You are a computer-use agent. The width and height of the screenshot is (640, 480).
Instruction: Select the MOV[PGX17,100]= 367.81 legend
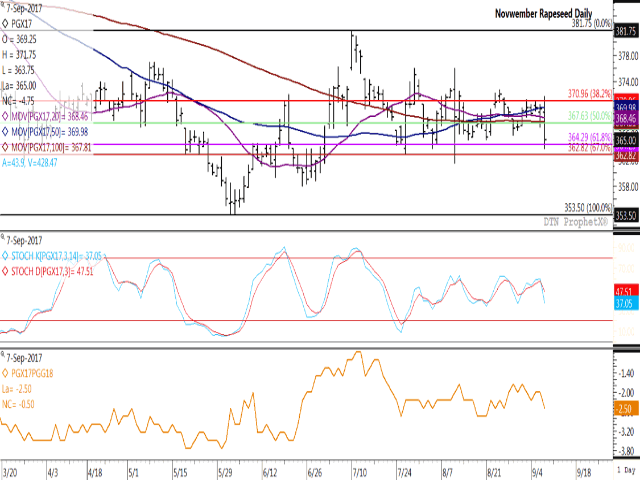[51, 147]
